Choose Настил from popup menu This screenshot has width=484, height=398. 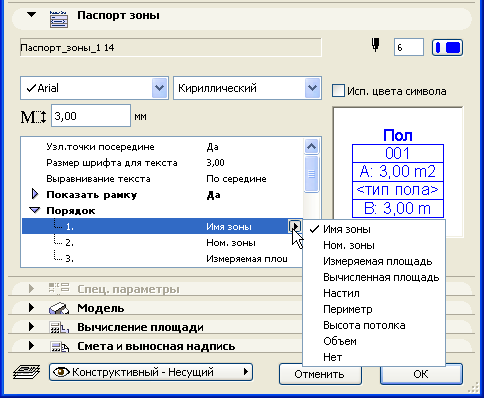pos(374,293)
